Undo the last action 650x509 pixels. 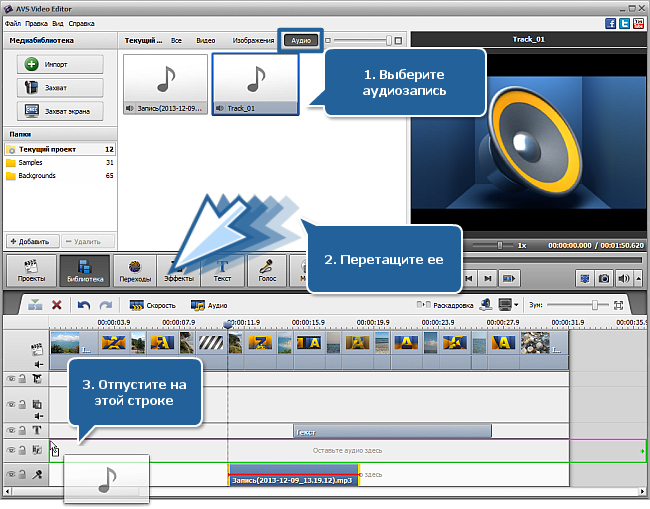pyautogui.click(x=84, y=305)
